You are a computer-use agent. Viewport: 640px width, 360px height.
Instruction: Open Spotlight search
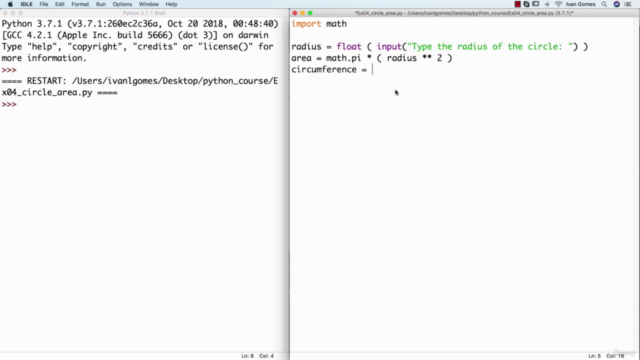coord(604,4)
